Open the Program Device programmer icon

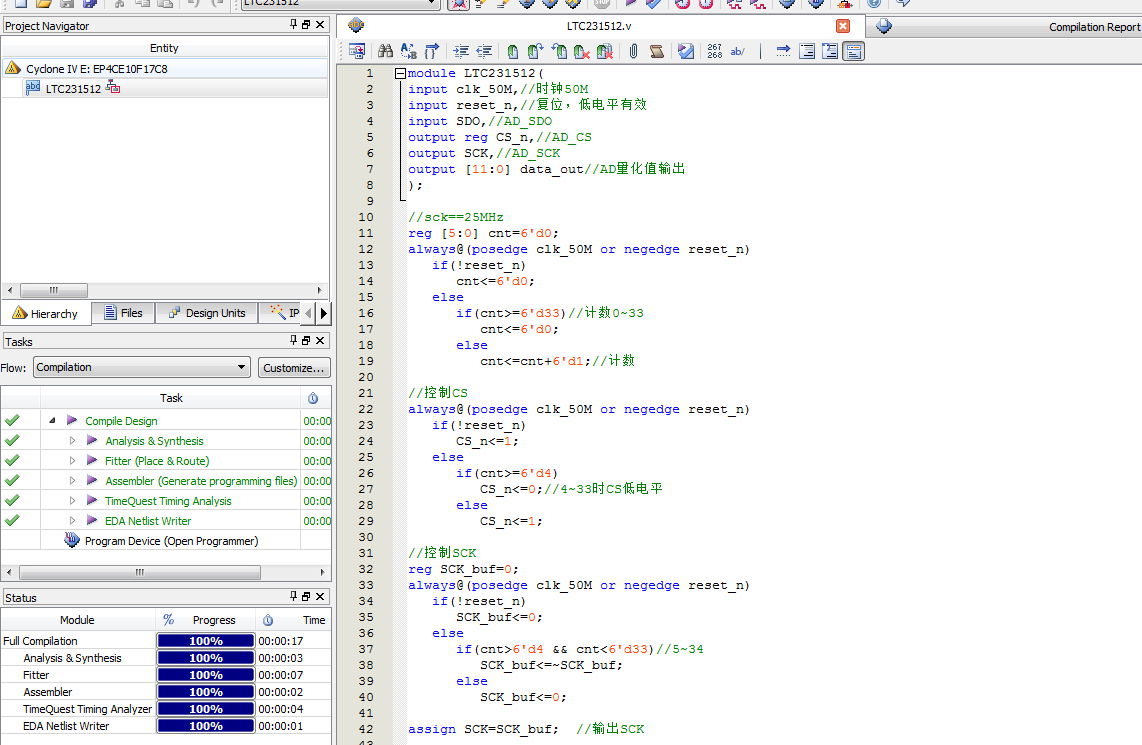[x=71, y=541]
